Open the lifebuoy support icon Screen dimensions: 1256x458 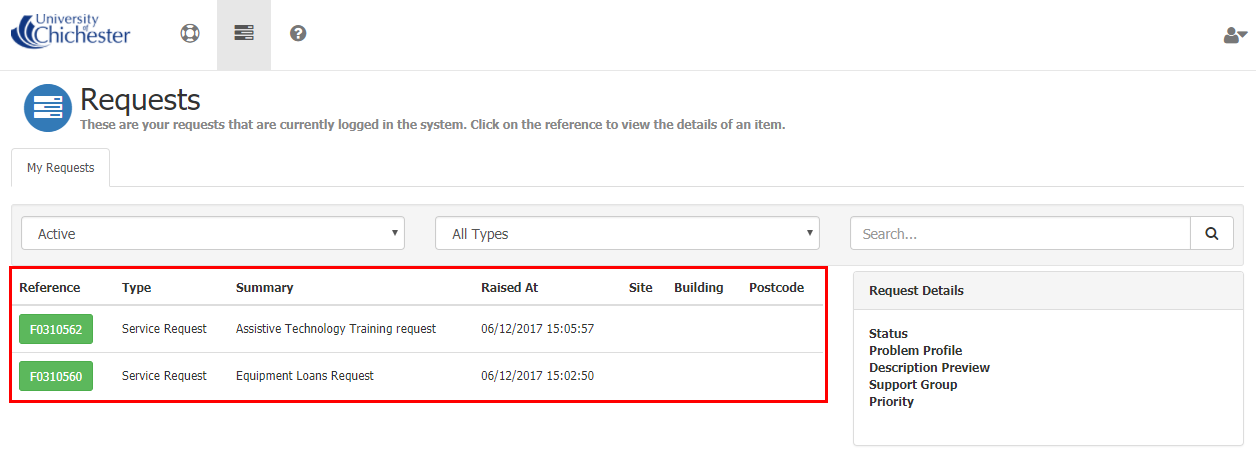pyautogui.click(x=190, y=33)
